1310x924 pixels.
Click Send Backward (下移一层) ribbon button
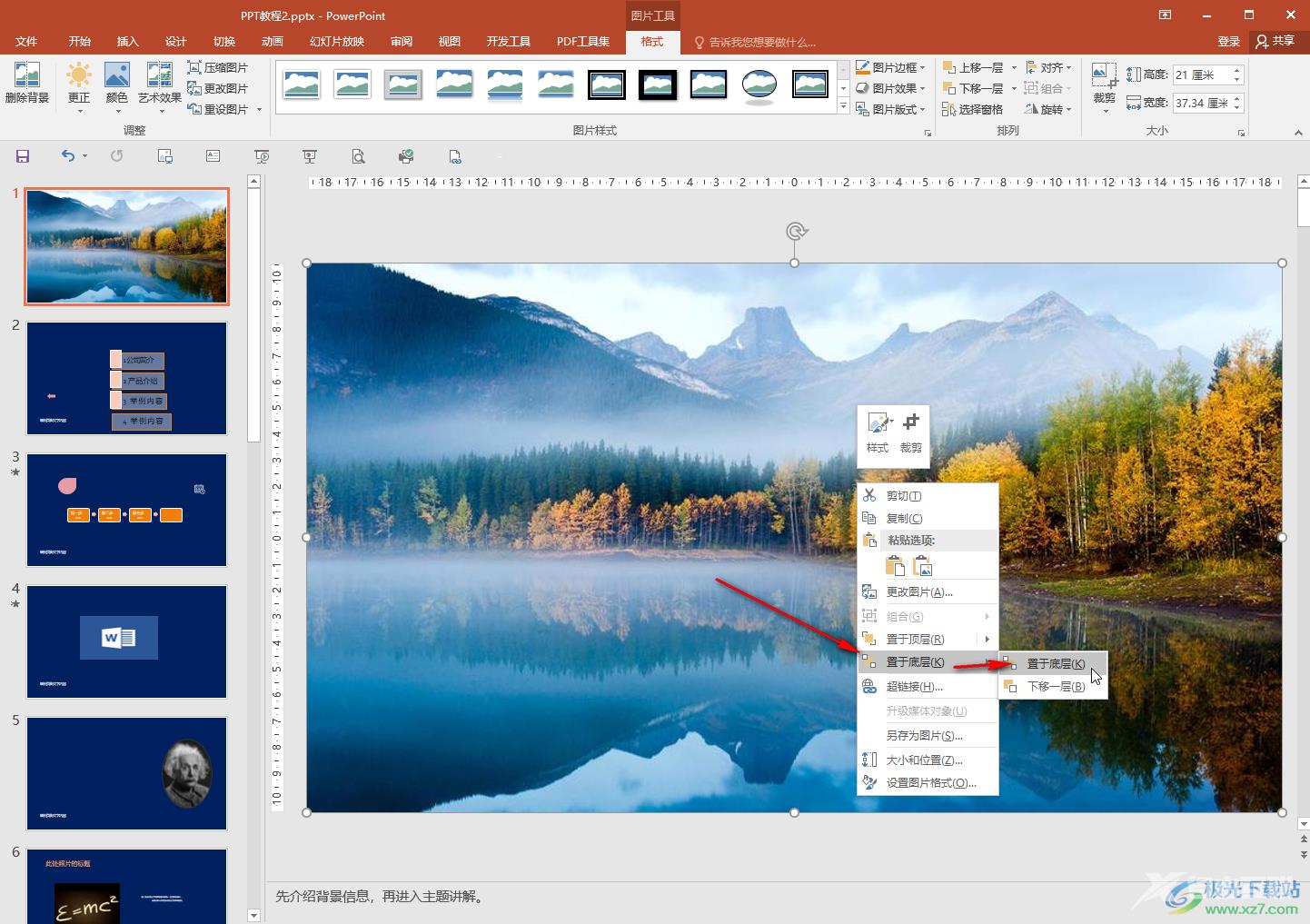tap(973, 88)
